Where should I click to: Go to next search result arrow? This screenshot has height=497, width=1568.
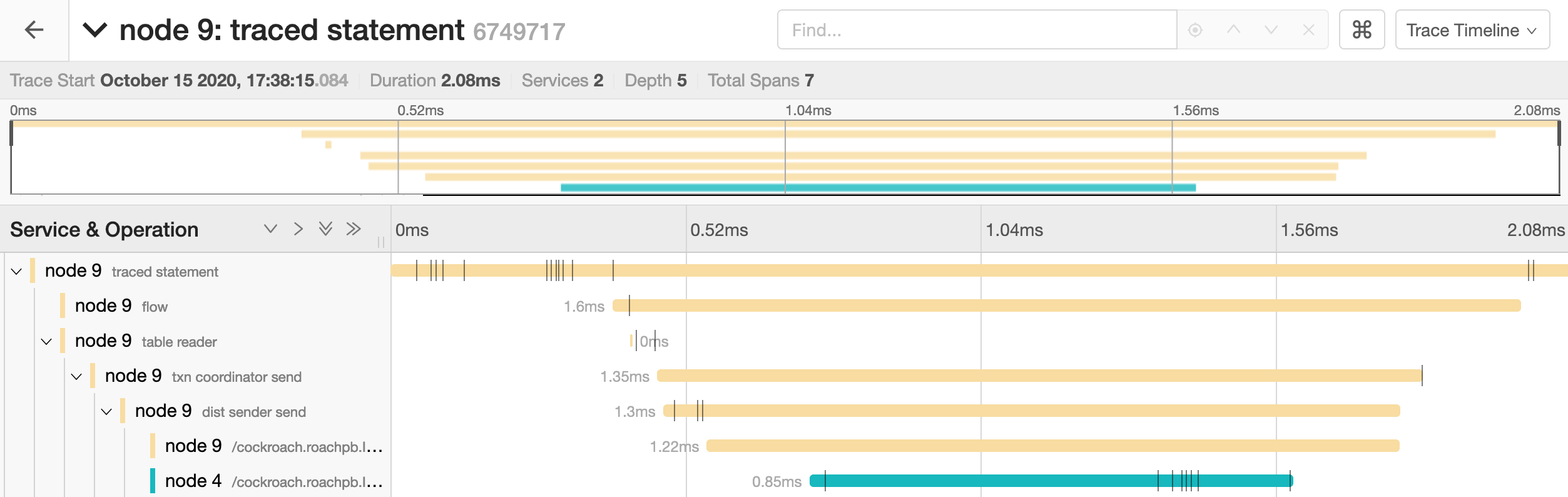click(1271, 30)
